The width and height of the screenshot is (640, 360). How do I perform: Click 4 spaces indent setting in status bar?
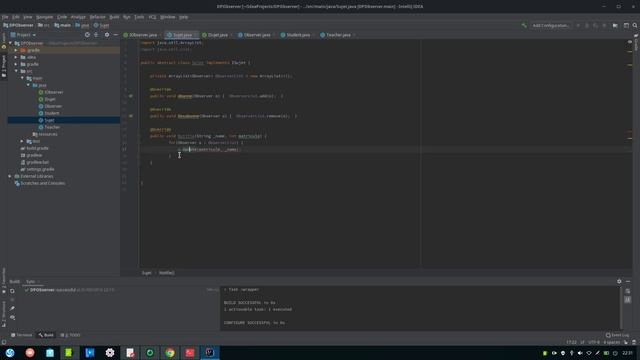click(611, 342)
